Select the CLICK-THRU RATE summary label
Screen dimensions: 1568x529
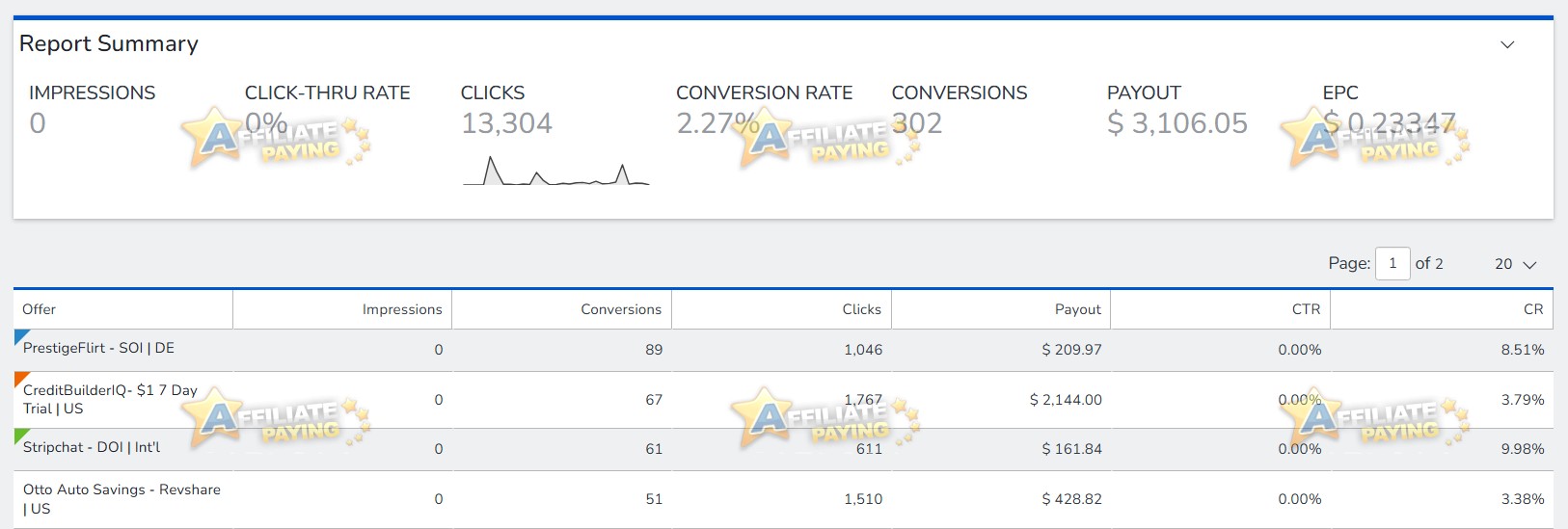(327, 93)
